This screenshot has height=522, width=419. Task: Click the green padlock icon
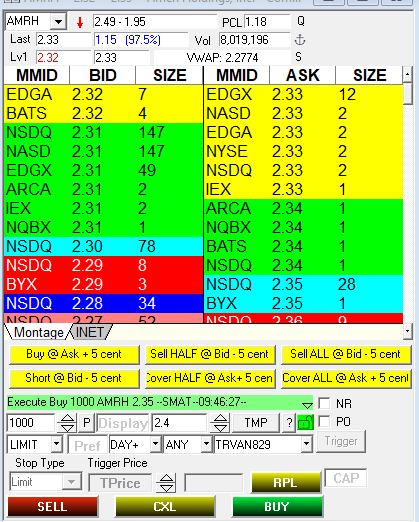[305, 423]
